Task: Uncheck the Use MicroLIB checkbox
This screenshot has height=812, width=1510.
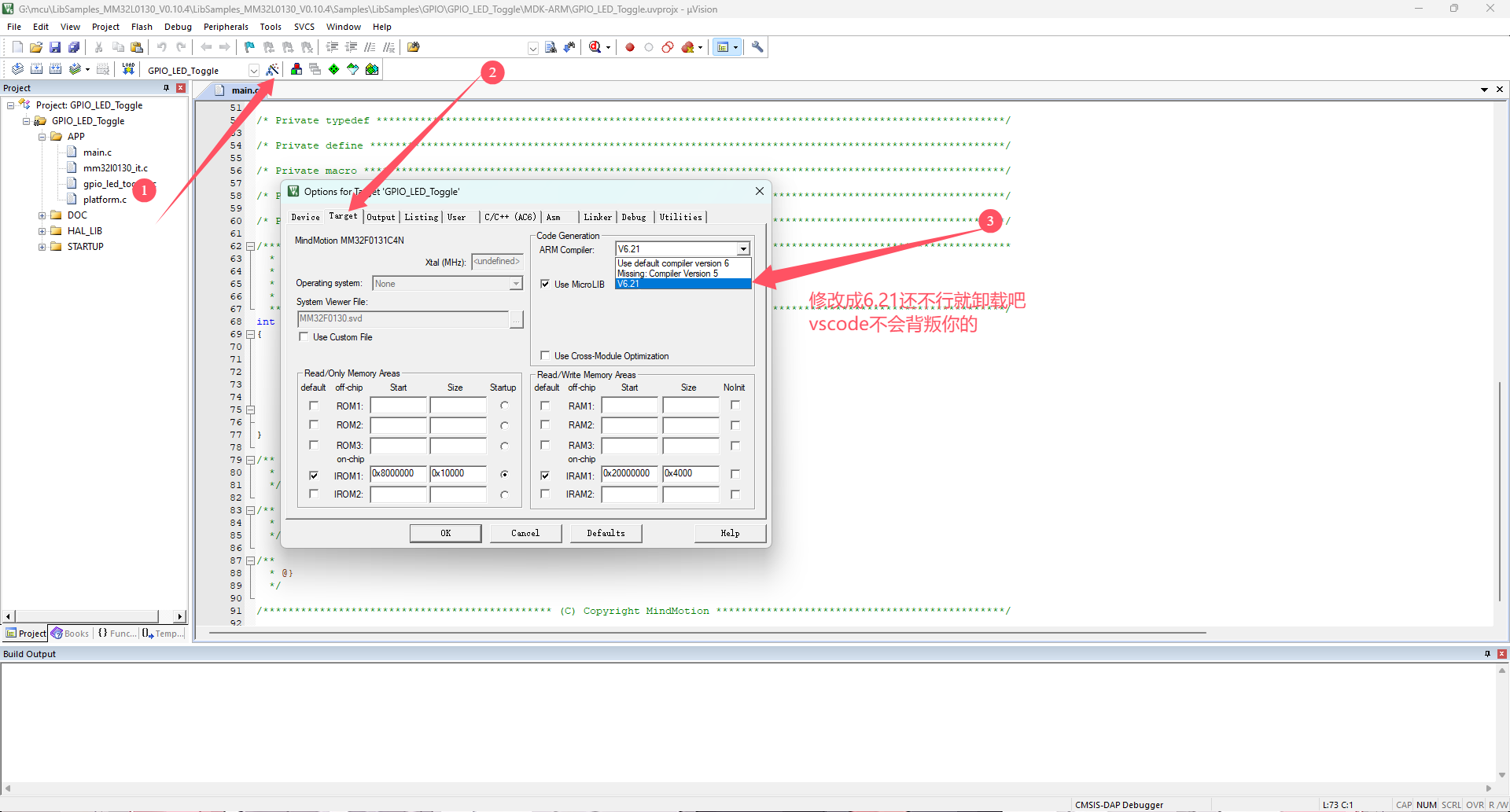Action: coord(545,284)
